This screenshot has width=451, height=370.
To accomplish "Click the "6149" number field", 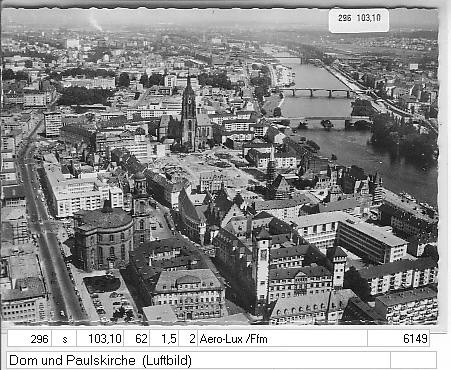I will click(399, 339).
